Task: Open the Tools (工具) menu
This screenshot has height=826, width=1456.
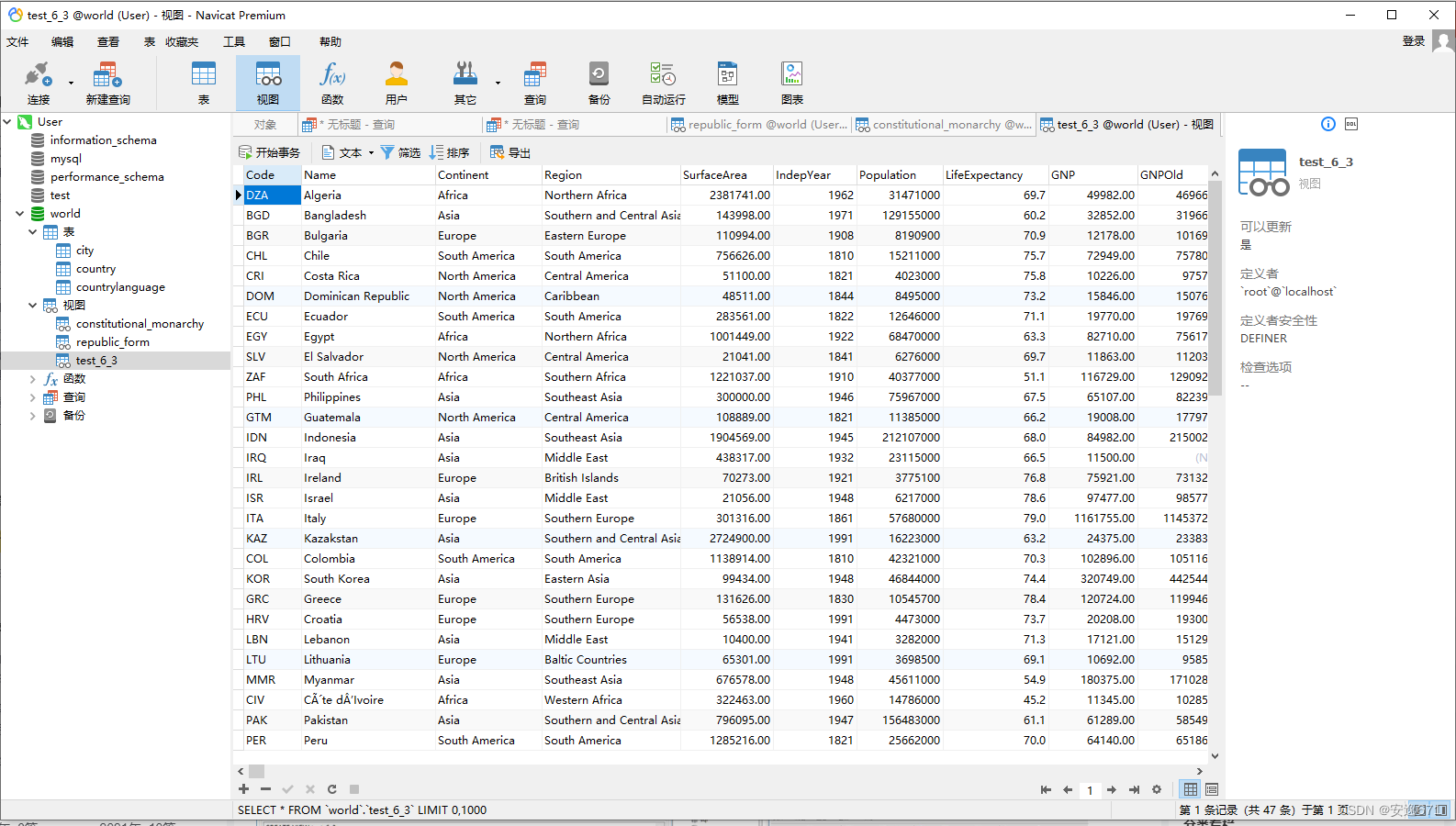Action: click(x=234, y=42)
